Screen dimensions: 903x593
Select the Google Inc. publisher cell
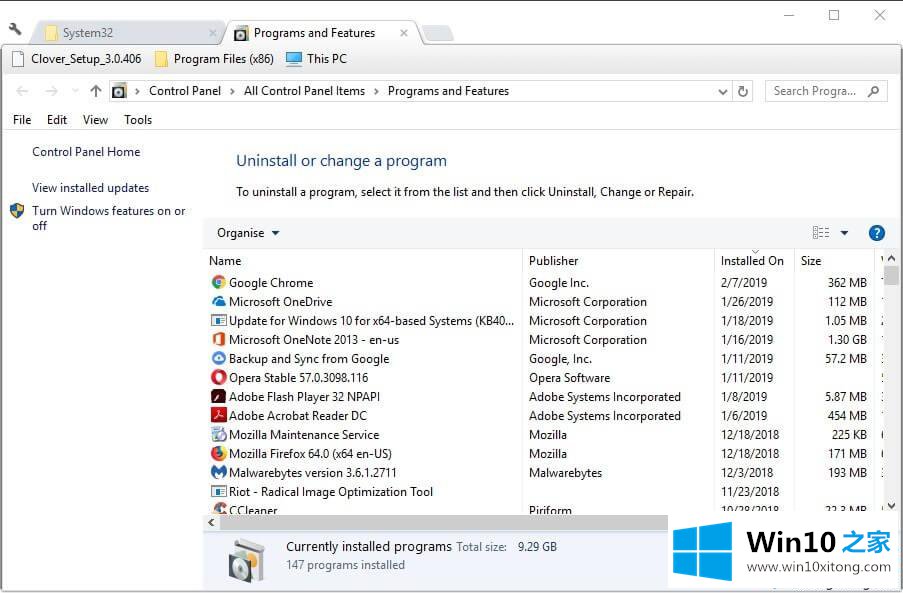click(x=558, y=282)
